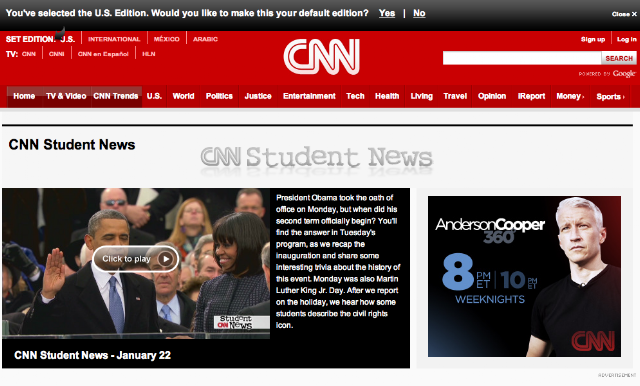Open the HLN TV link
The width and height of the screenshot is (640, 386).
(x=149, y=54)
